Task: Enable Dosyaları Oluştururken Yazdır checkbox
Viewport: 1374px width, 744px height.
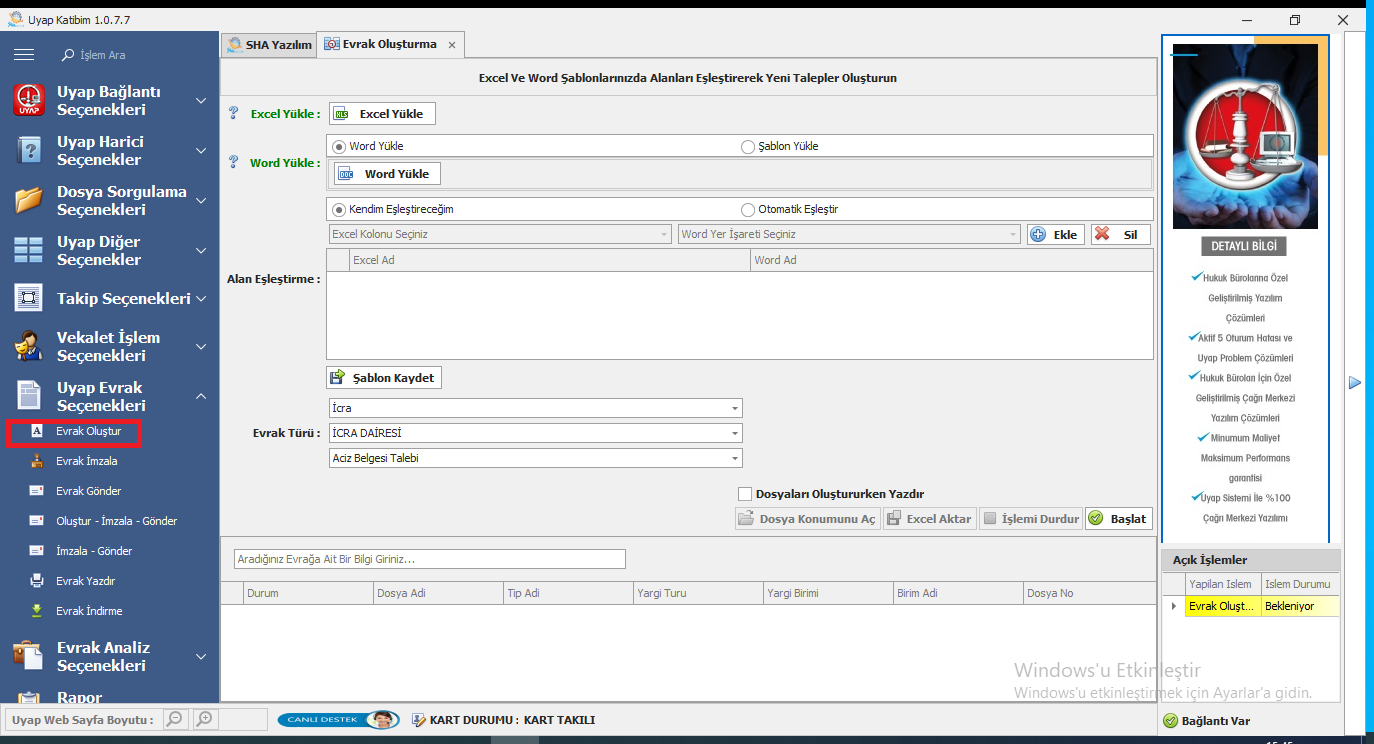Action: click(x=744, y=494)
